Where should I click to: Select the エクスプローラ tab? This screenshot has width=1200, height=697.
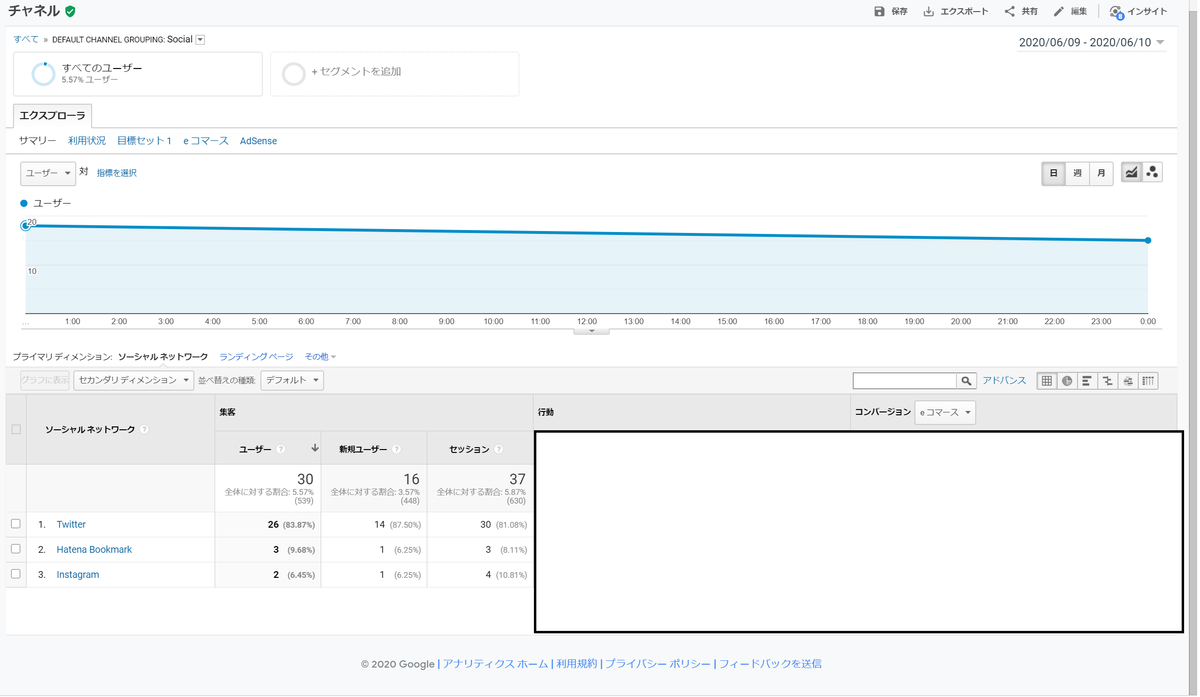53,116
